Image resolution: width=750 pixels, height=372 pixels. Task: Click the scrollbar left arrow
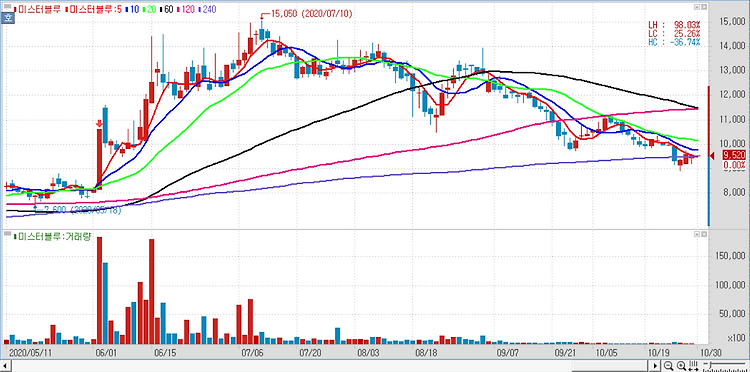pyautogui.click(x=4, y=366)
